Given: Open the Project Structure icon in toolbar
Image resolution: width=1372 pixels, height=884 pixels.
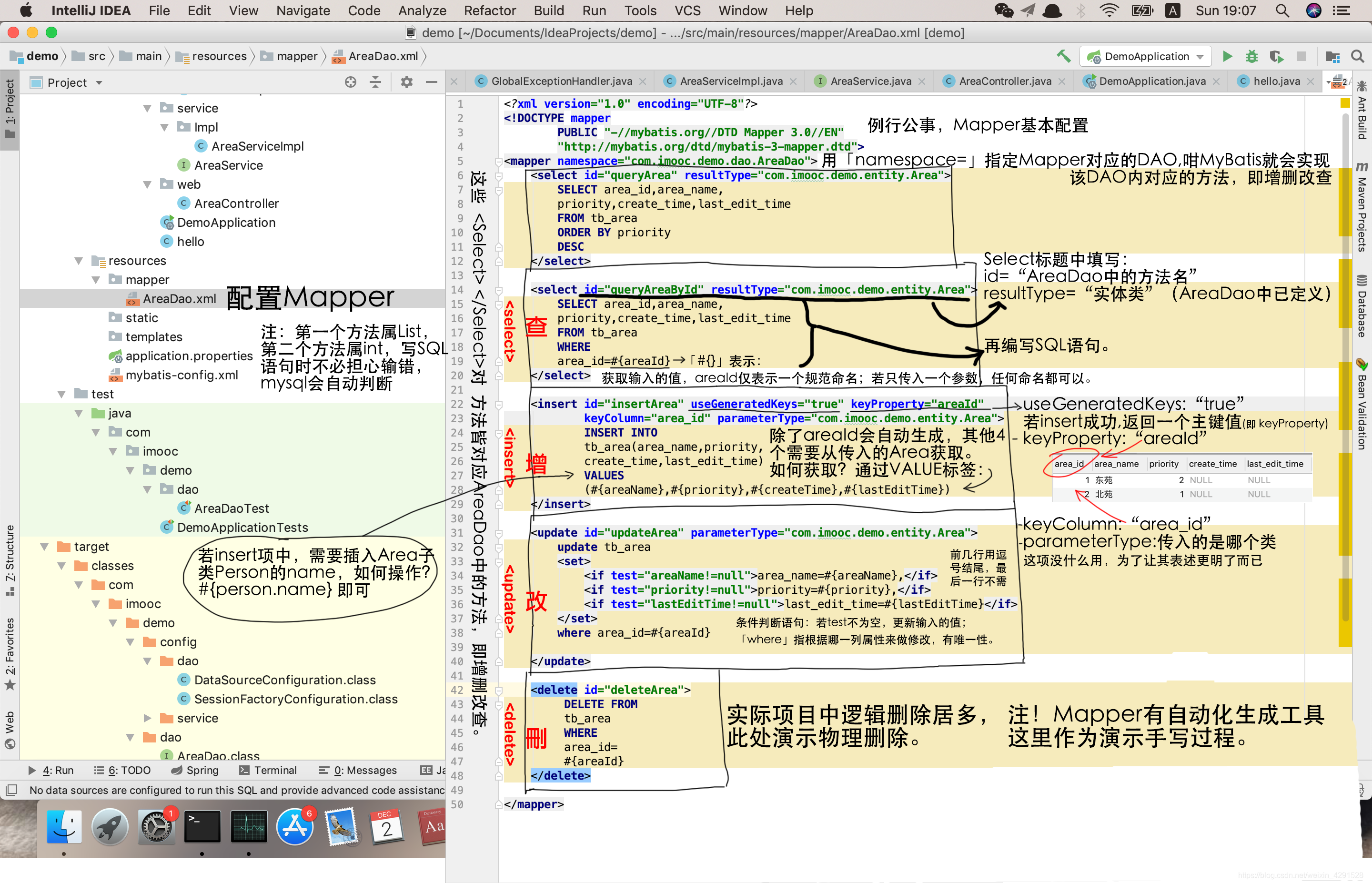Looking at the screenshot, I should (x=1332, y=56).
